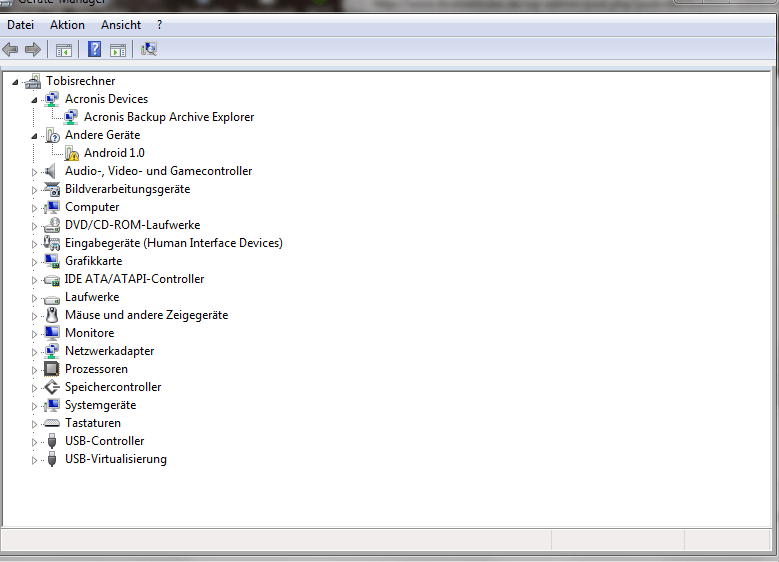Screen dimensions: 779x562
Task: Click the Laufwerke disk drive icon
Action: [52, 299]
